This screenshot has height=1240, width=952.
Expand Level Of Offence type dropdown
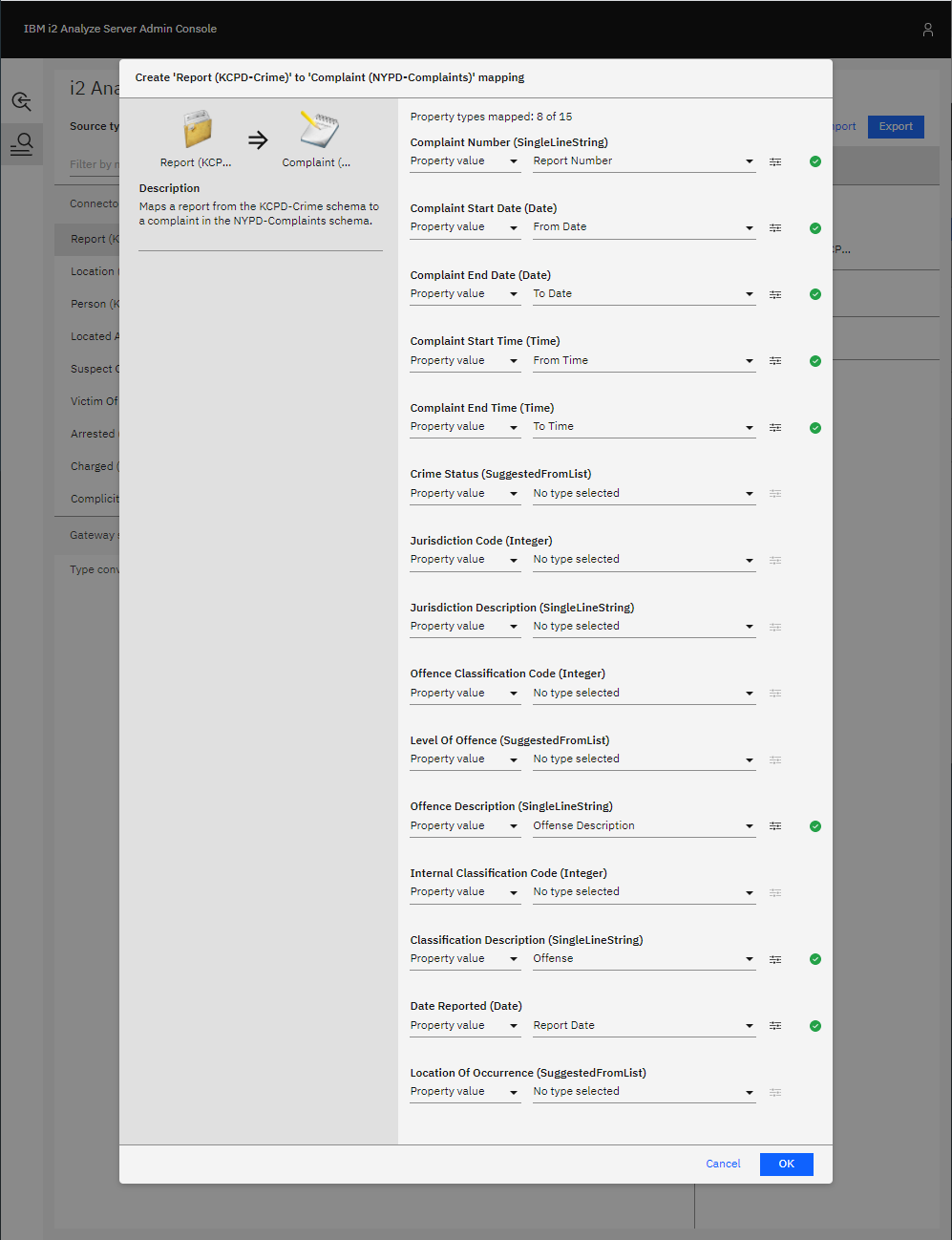(644, 759)
